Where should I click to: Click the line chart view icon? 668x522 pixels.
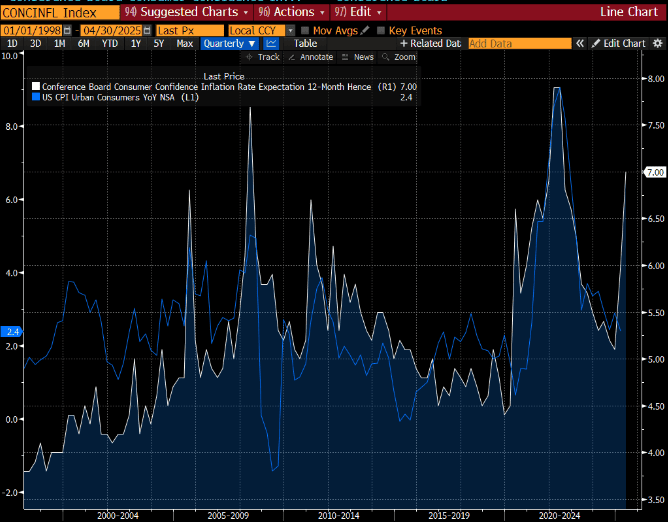click(271, 44)
